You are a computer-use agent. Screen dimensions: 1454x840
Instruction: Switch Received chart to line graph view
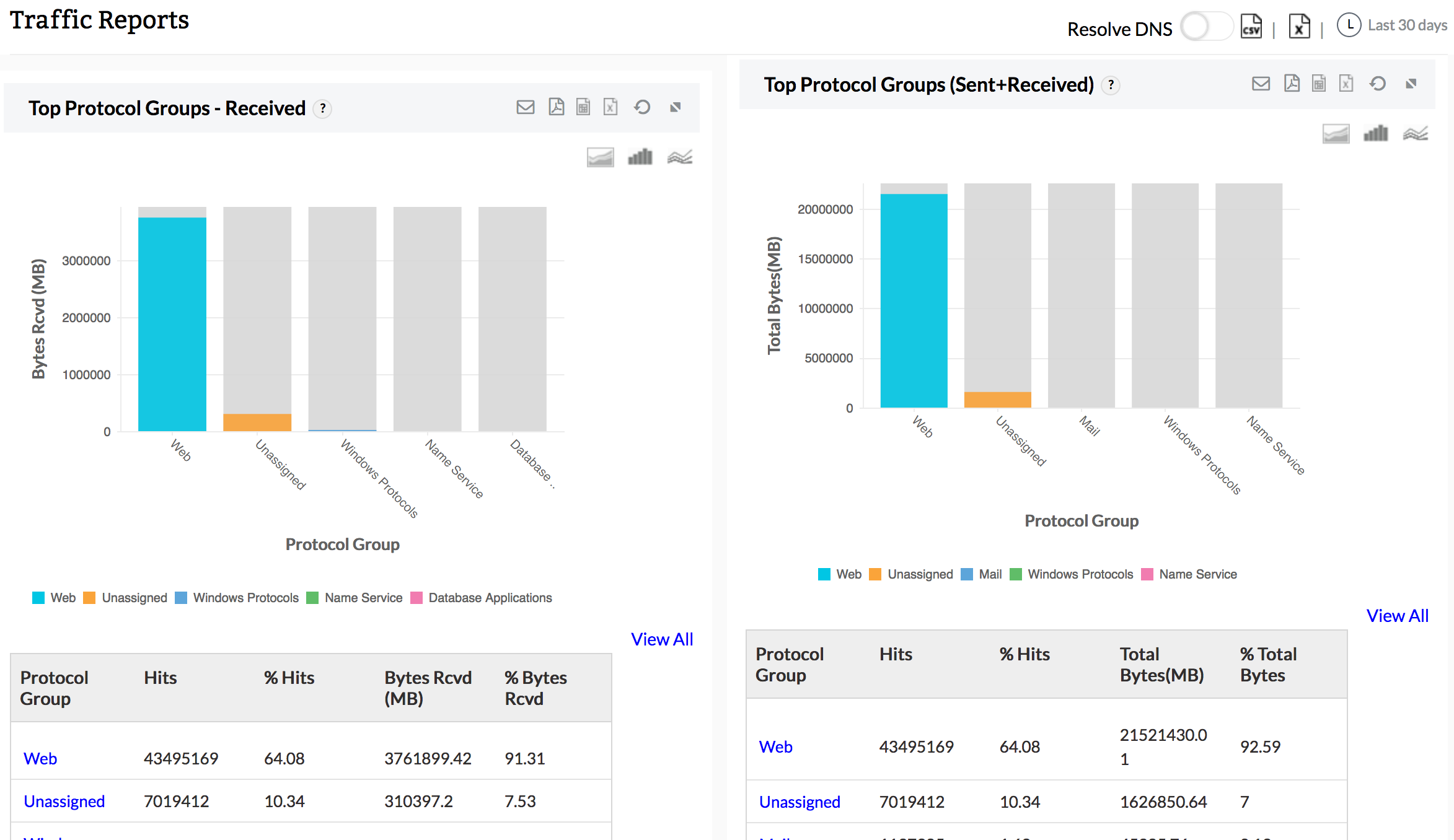[x=679, y=157]
